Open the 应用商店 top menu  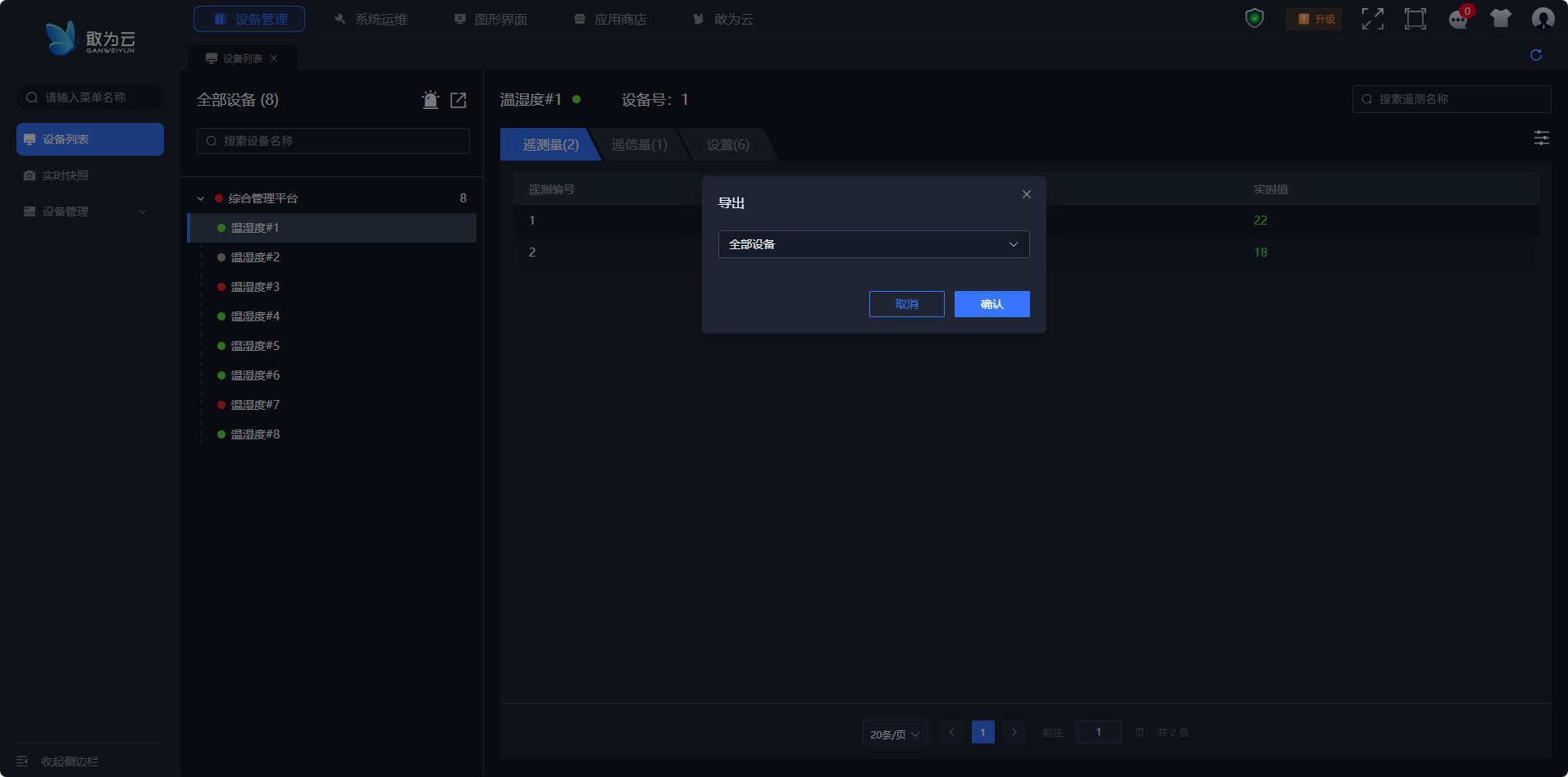(x=610, y=19)
